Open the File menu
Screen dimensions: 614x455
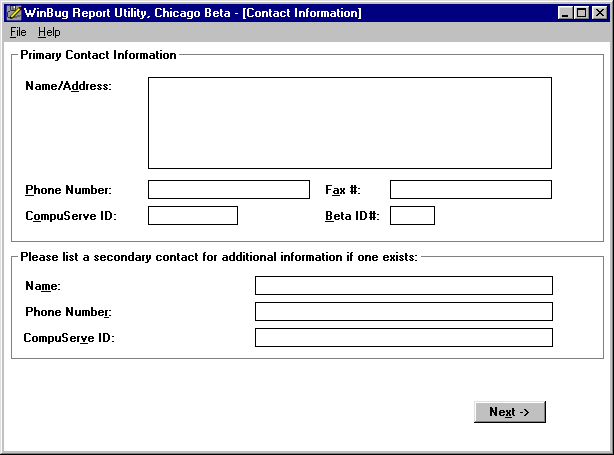18,32
